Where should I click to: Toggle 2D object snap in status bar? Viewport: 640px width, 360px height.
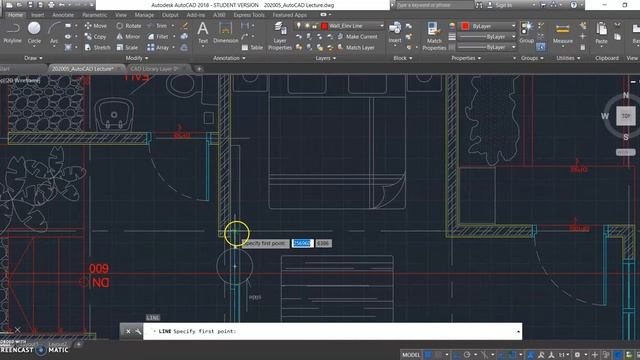512,355
